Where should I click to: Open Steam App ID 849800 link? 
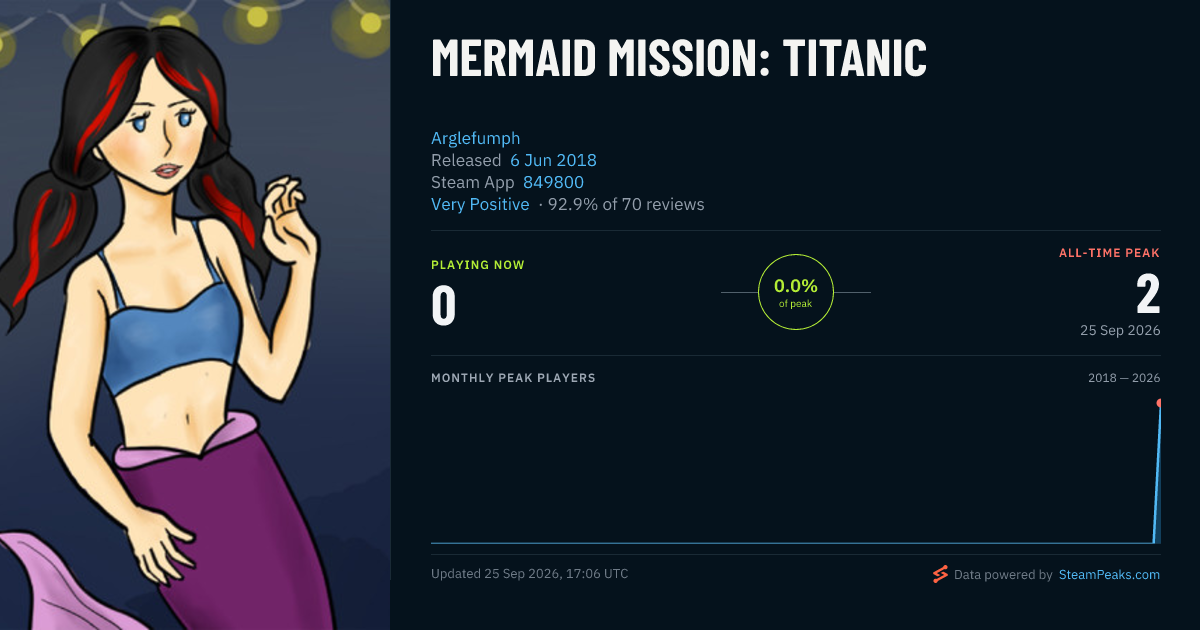(x=553, y=182)
